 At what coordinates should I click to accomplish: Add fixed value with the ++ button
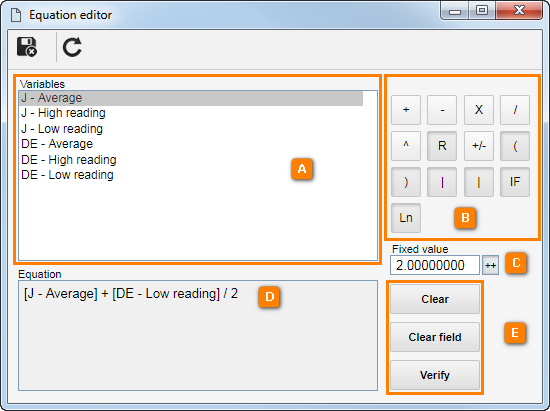pos(490,265)
